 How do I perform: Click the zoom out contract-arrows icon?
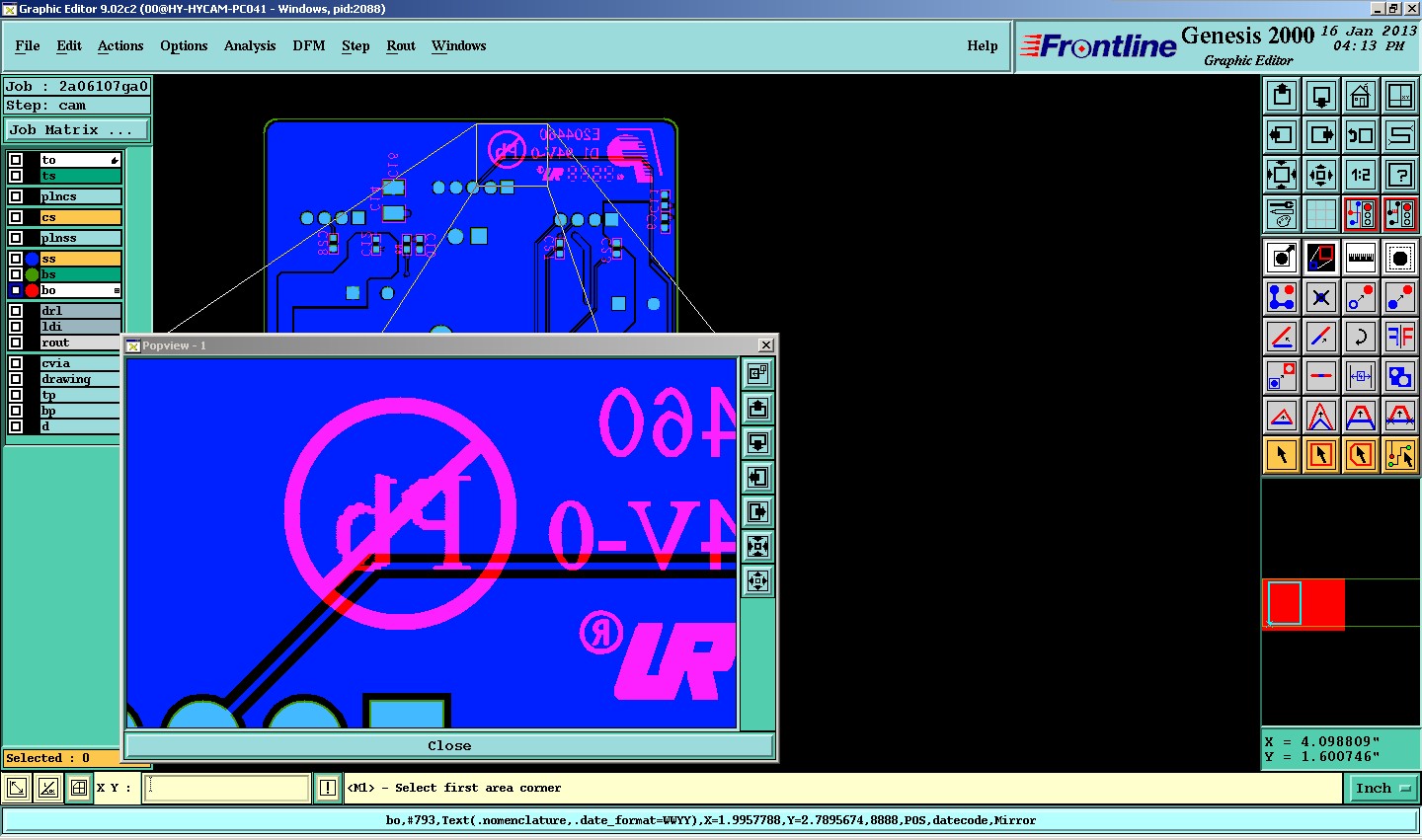(1321, 175)
